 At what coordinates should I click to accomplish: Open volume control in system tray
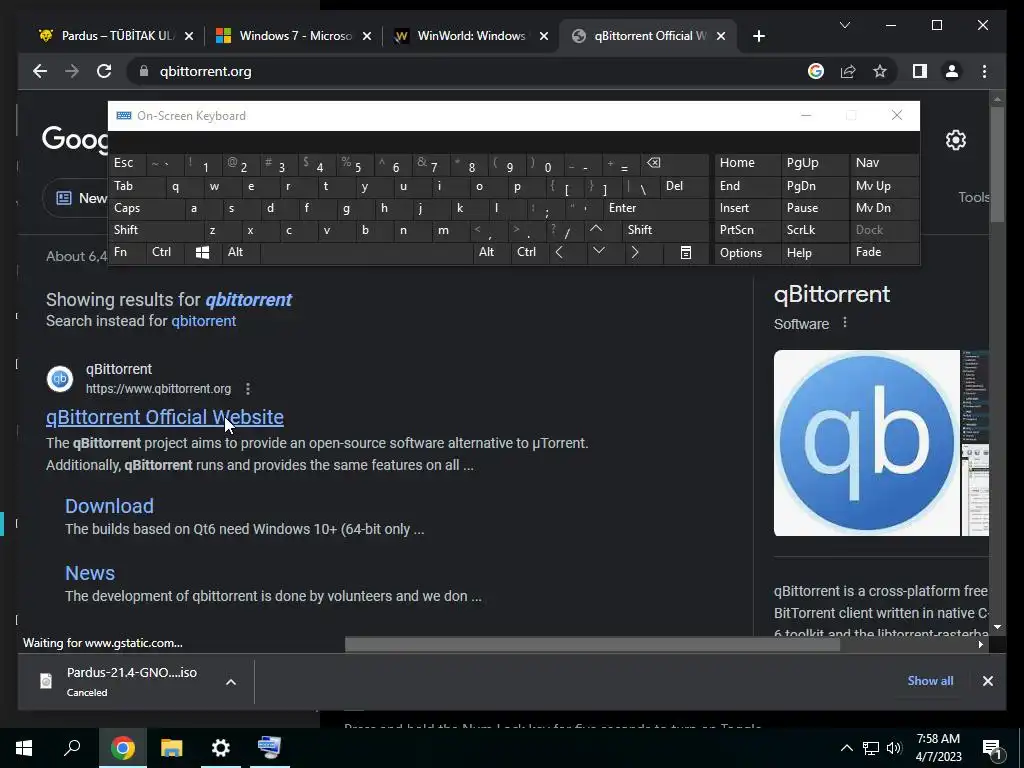pyautogui.click(x=893, y=748)
